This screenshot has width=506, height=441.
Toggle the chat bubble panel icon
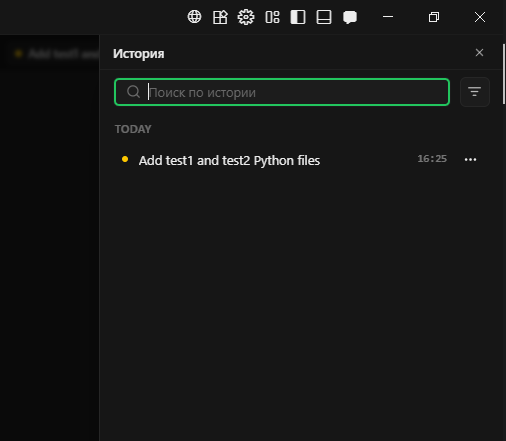pyautogui.click(x=350, y=17)
